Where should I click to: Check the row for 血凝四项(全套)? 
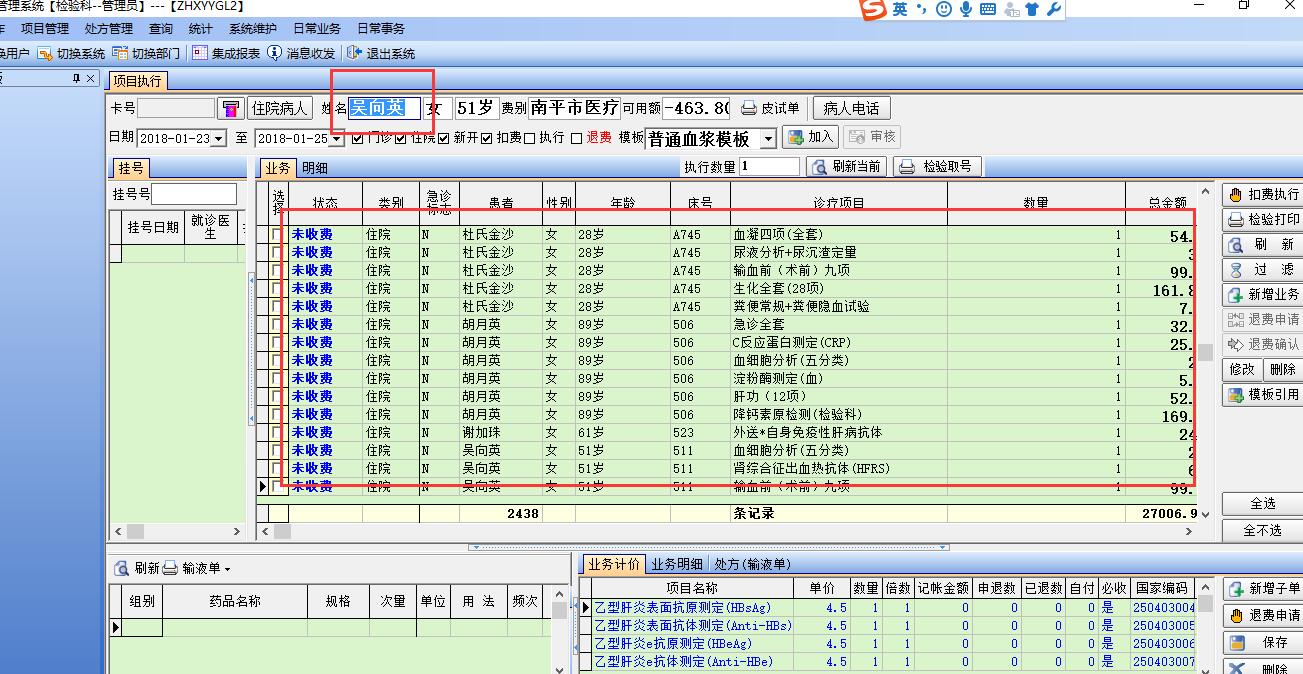click(276, 235)
